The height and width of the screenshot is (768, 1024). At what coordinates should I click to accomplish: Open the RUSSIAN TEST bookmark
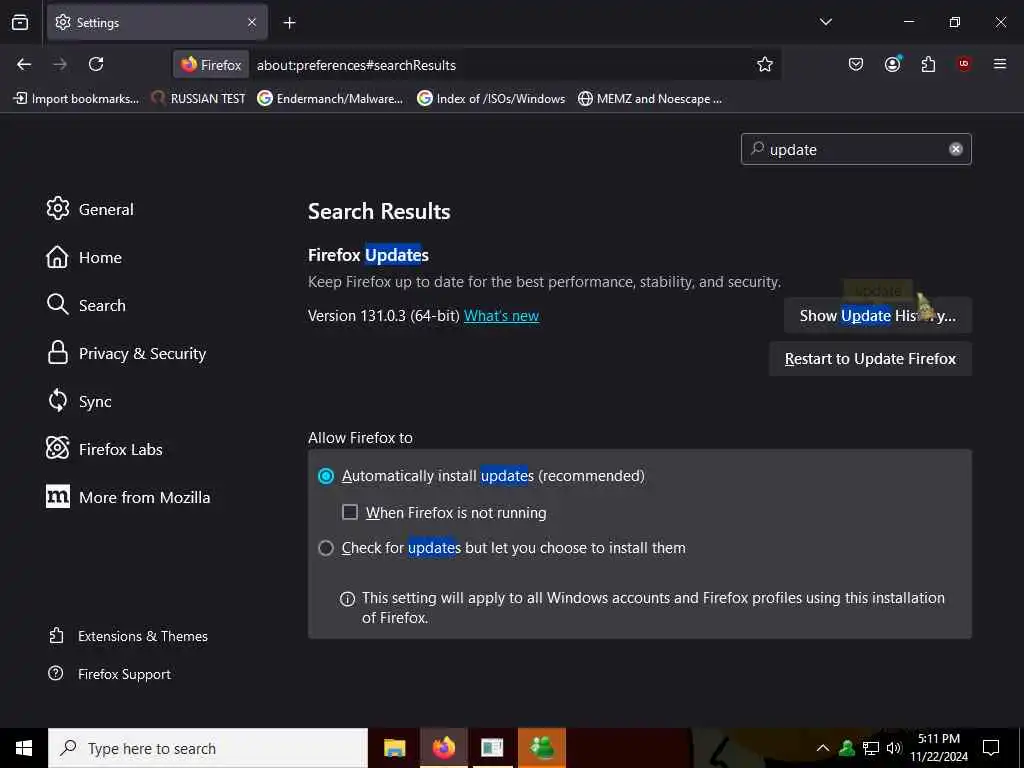tap(199, 99)
